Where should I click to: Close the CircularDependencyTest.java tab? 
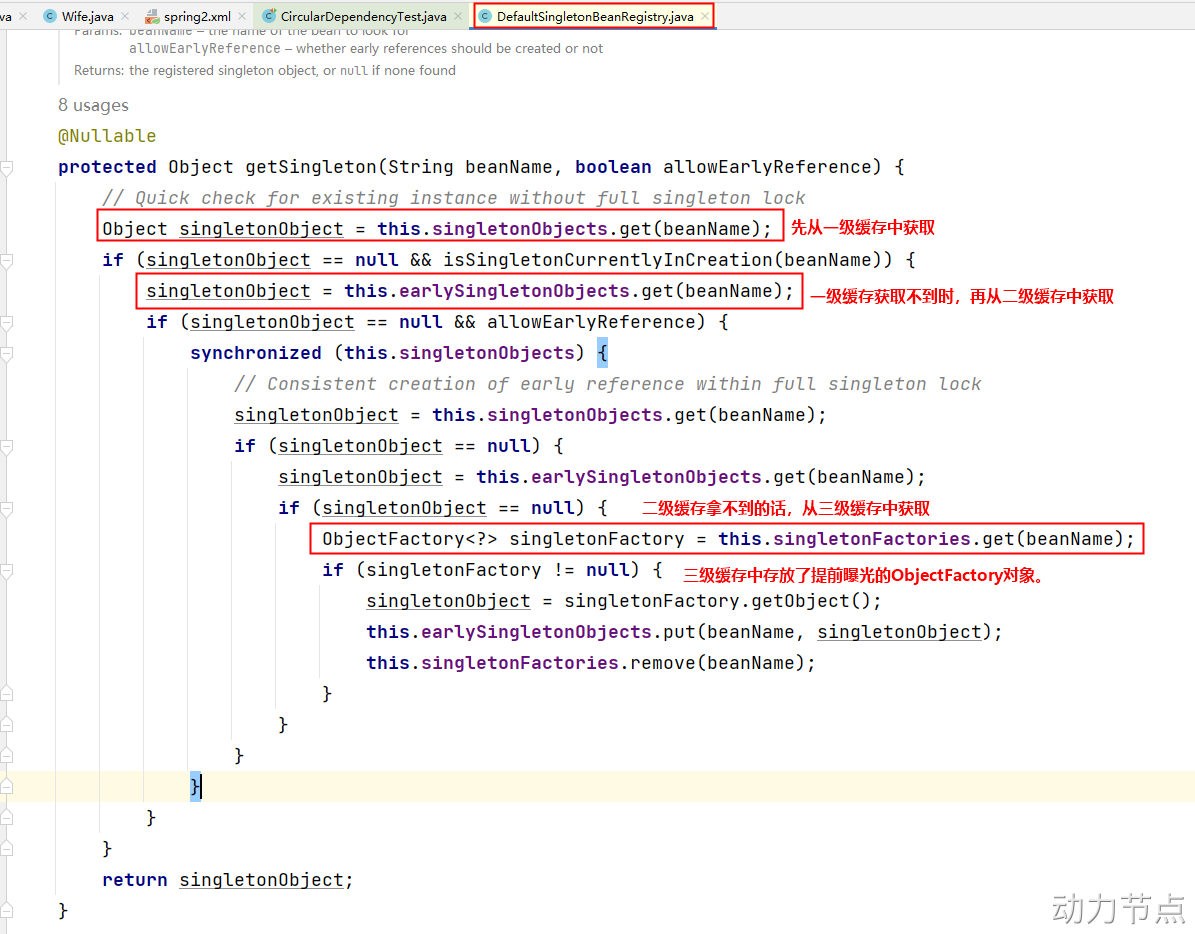click(x=458, y=16)
